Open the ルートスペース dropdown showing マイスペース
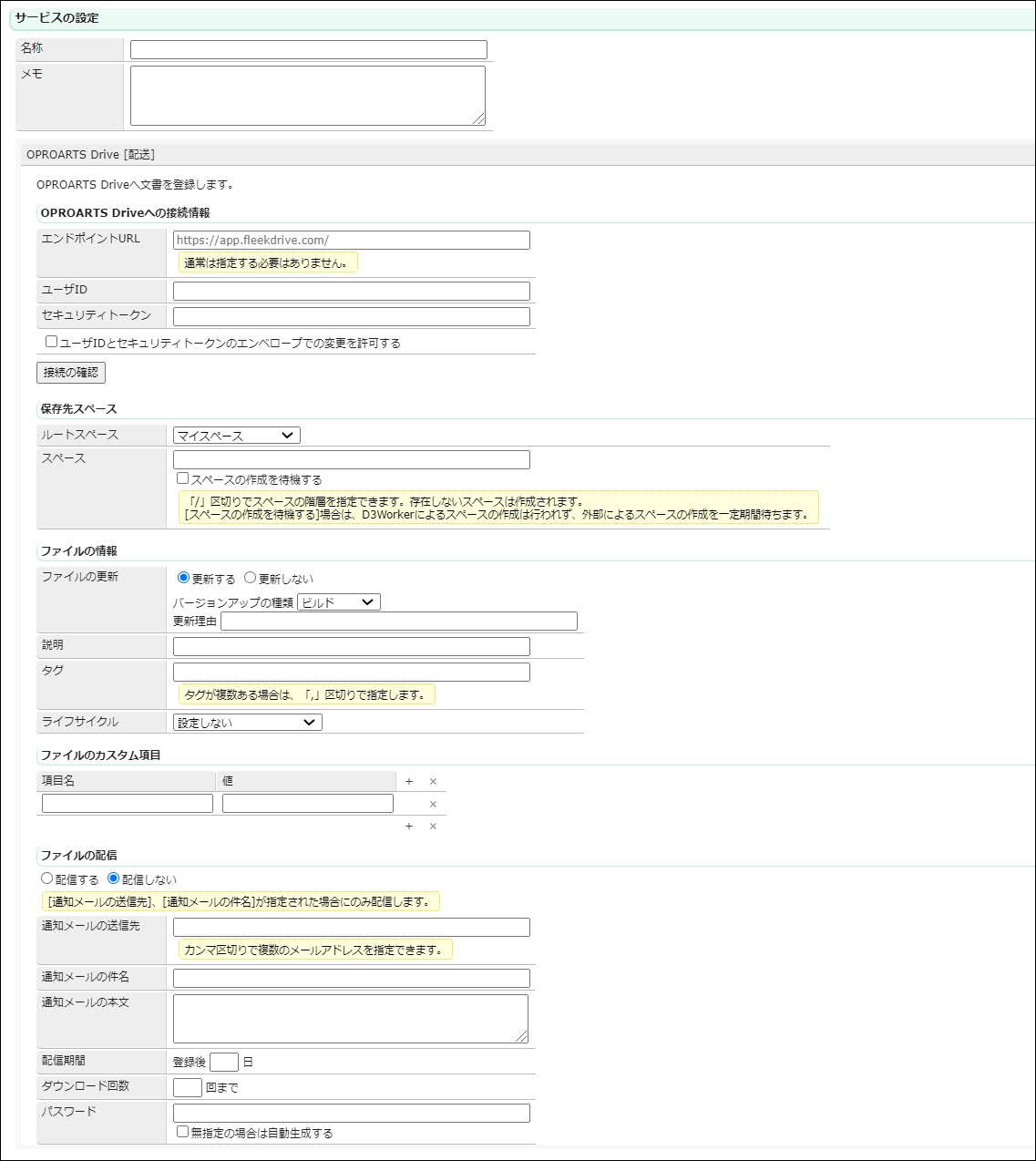 coord(236,436)
